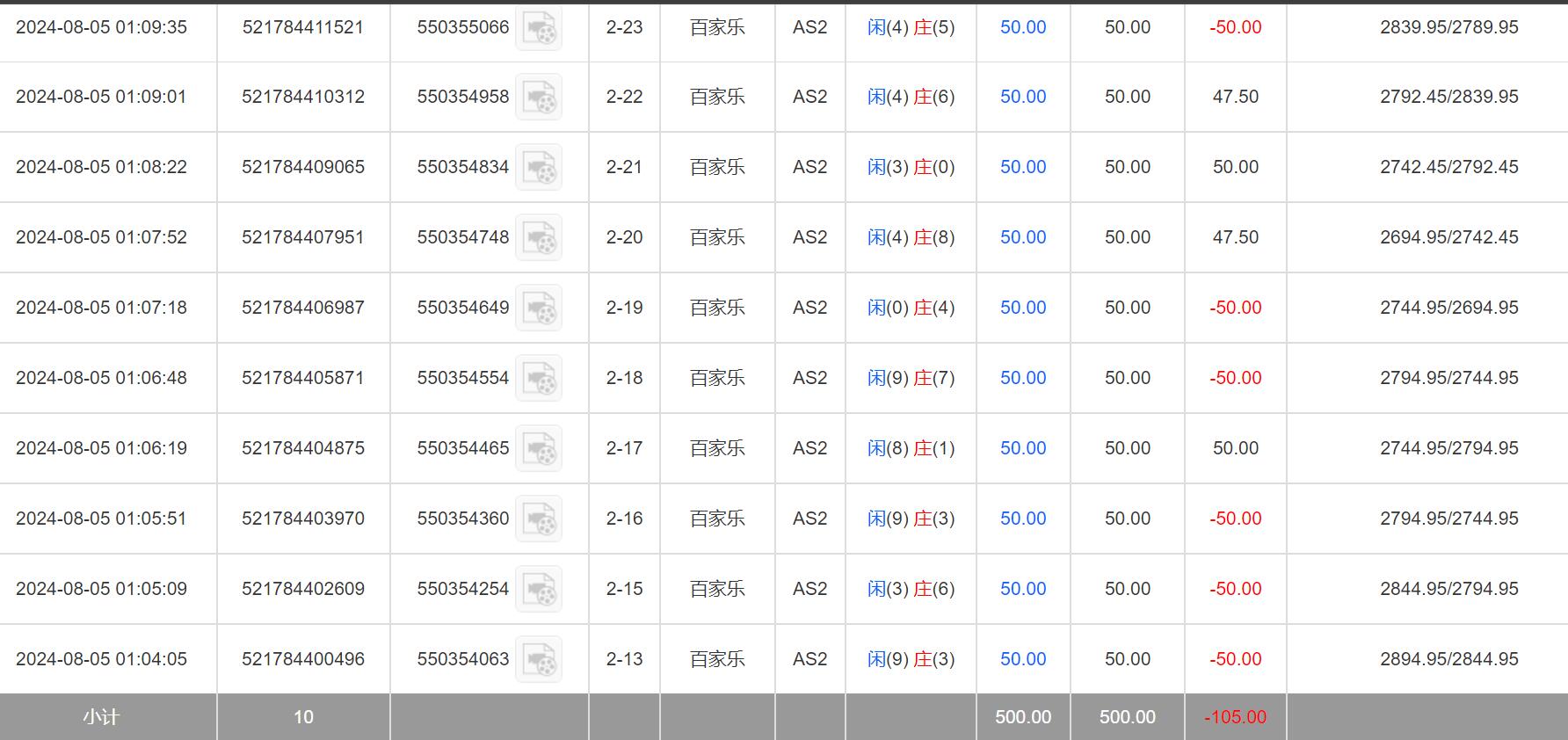Play video replay for round 550354834
Screen dimensions: 1568x740
click(538, 168)
